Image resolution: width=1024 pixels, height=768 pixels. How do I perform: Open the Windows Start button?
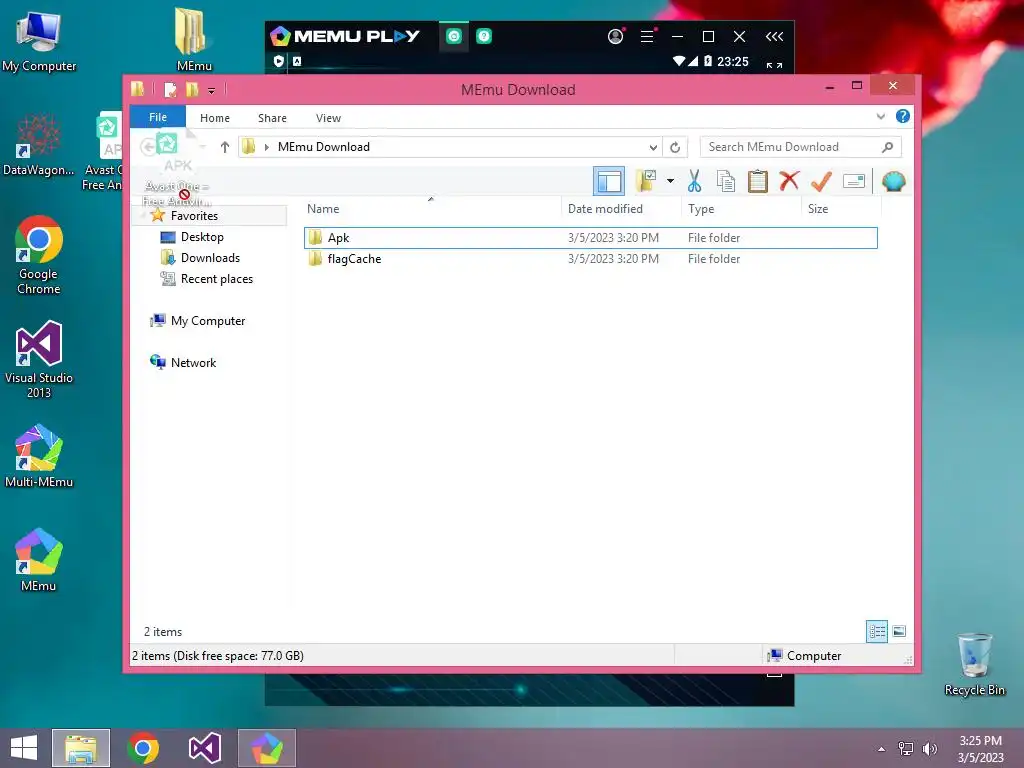(x=24, y=748)
